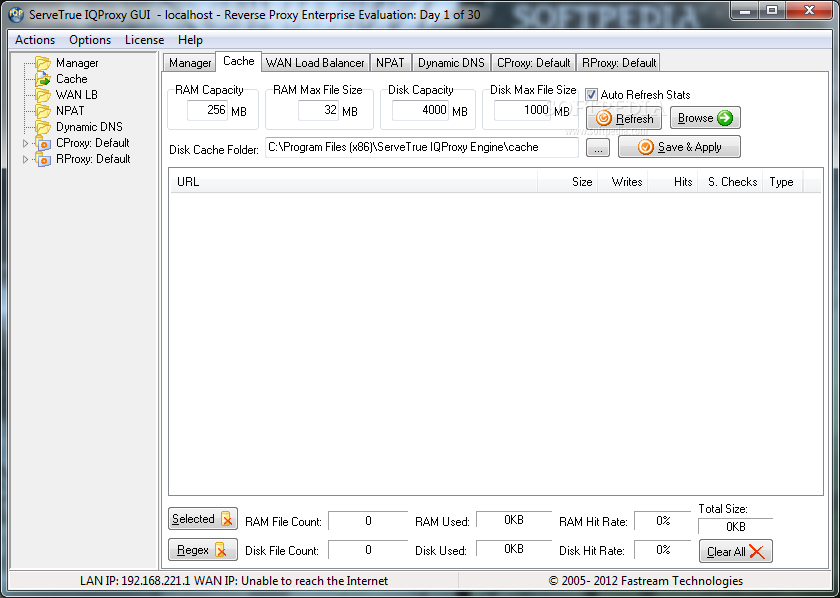The width and height of the screenshot is (840, 598).
Task: Switch to the RProxy: Default tab
Action: [x=619, y=63]
